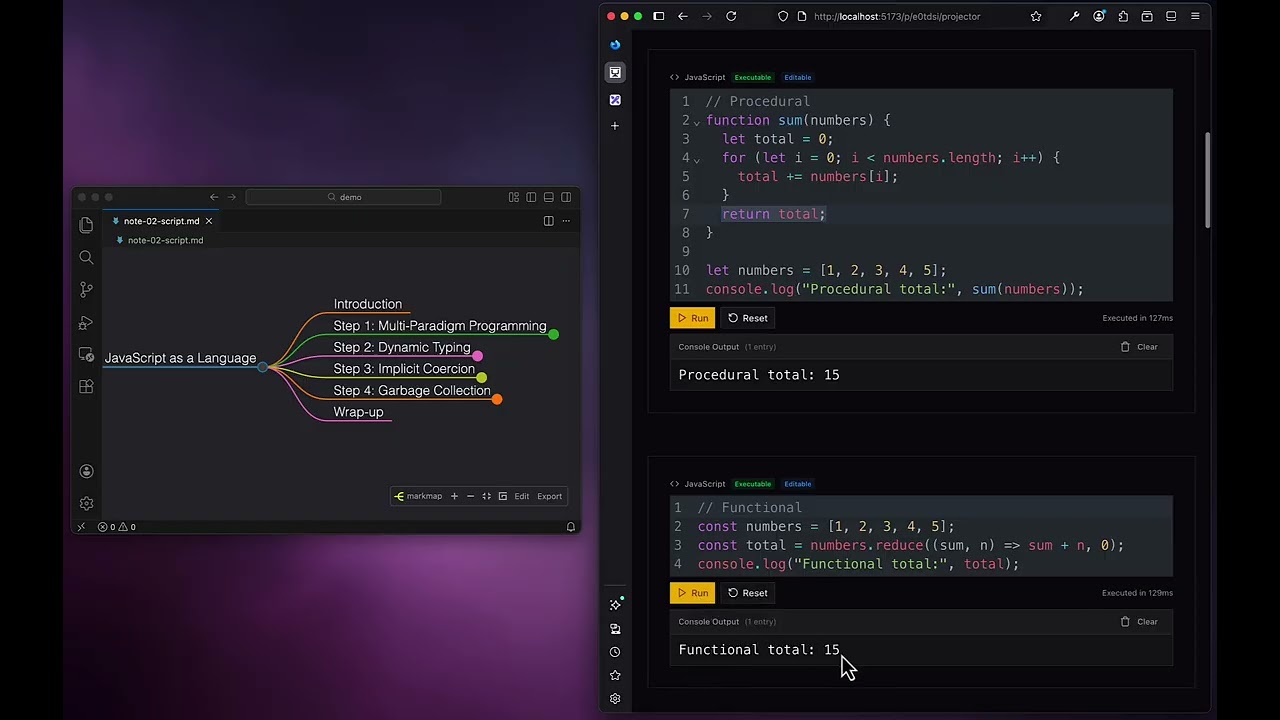Open the Explorer icon in VS Code sidebar

point(86,225)
